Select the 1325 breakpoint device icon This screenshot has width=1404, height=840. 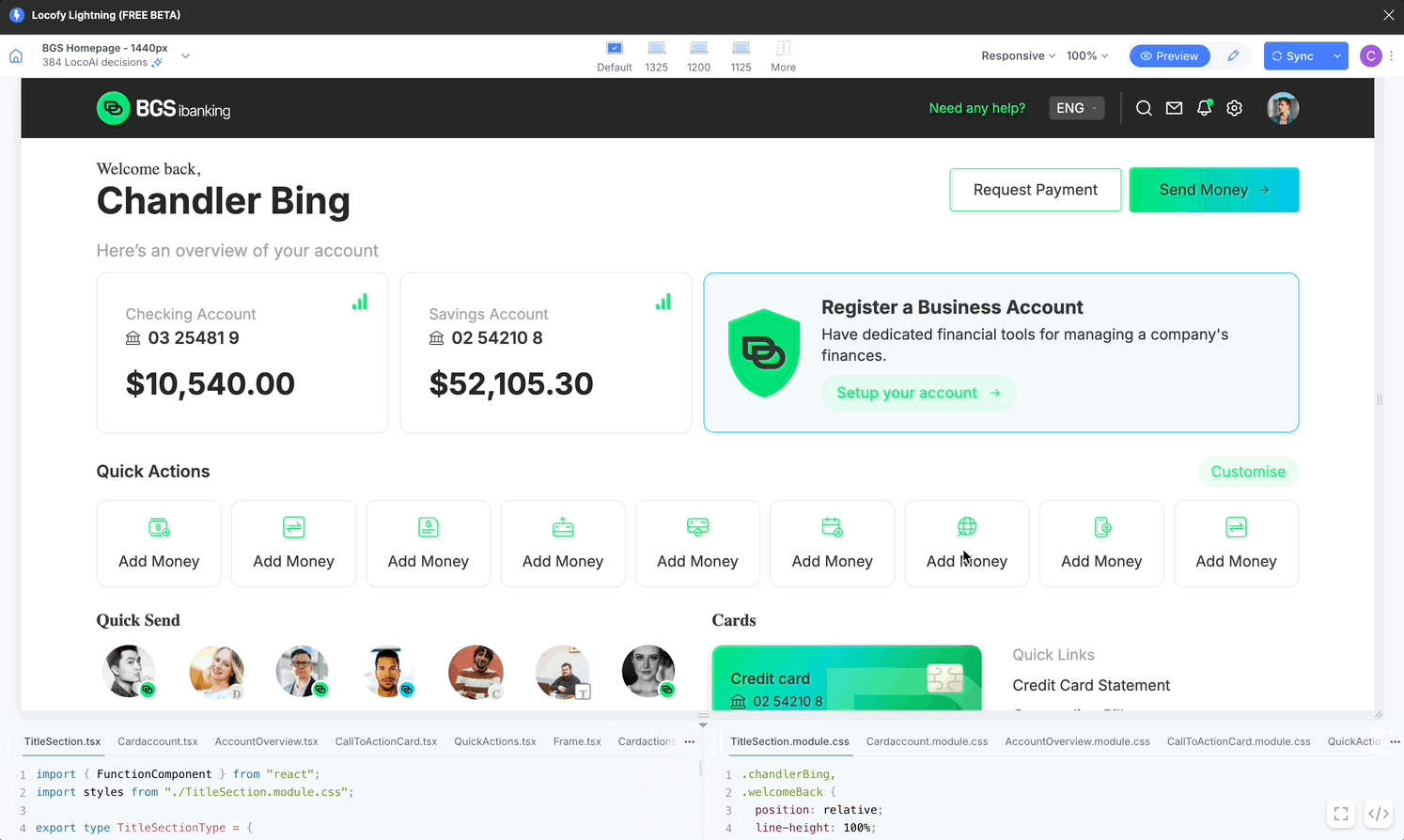[657, 49]
